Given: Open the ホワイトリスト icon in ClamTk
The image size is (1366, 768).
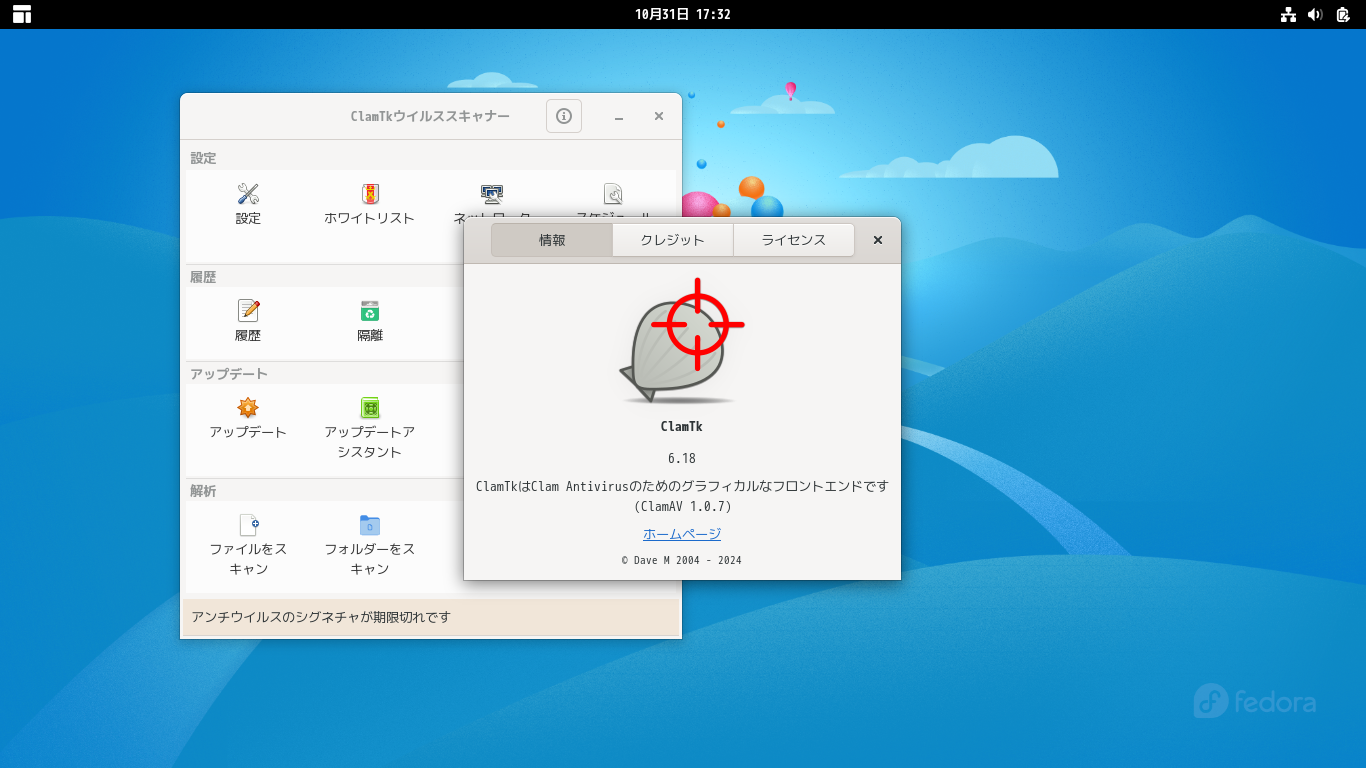Looking at the screenshot, I should click(370, 194).
